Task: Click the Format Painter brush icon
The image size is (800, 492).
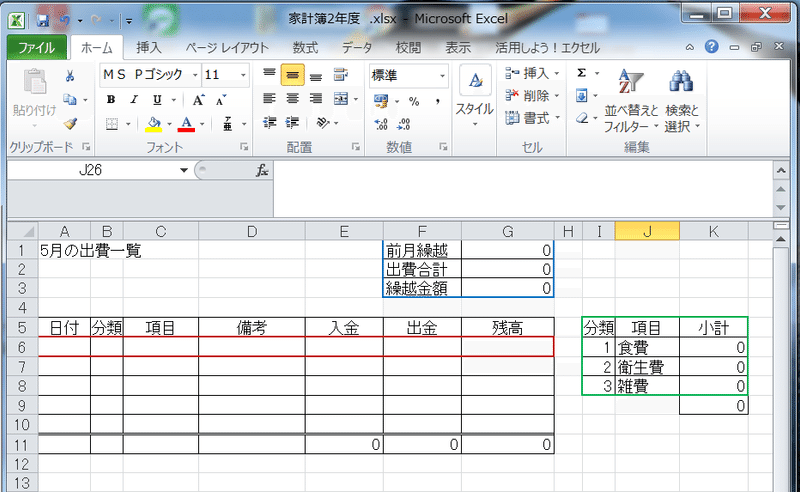Action: [x=70, y=123]
